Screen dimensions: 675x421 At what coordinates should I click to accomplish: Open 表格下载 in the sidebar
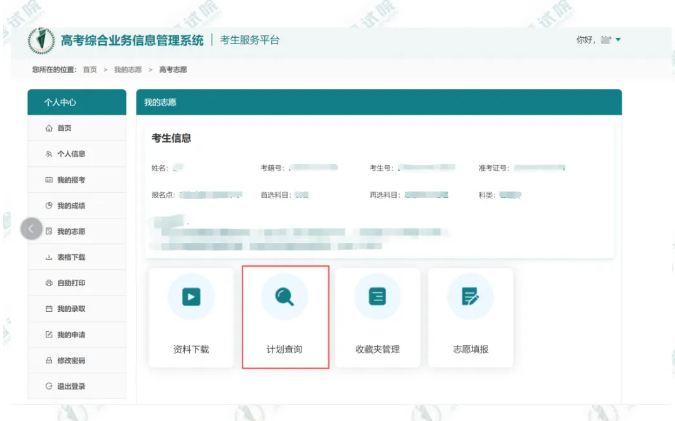[70, 258]
